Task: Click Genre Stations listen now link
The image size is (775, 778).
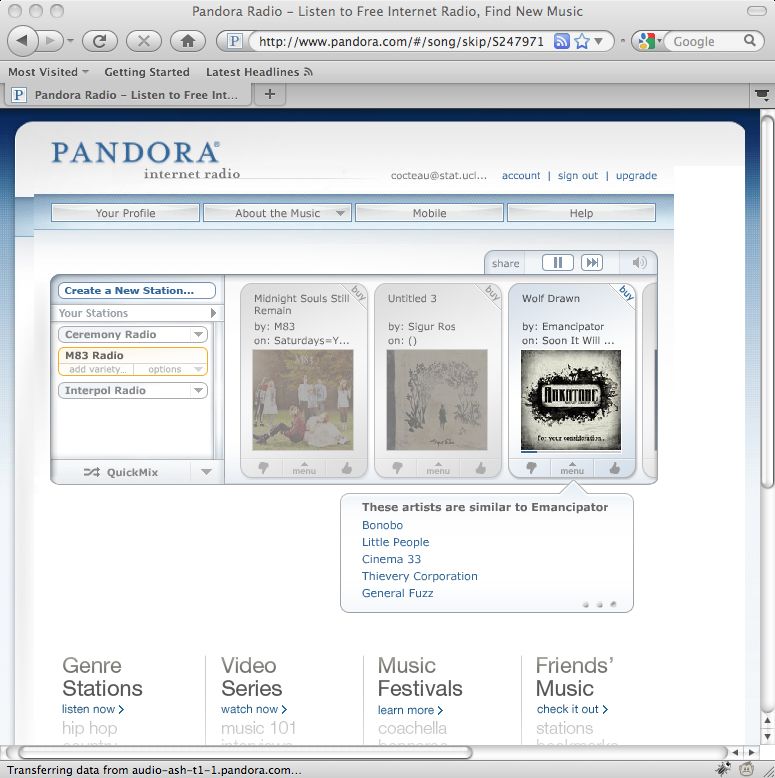Action: tap(93, 709)
